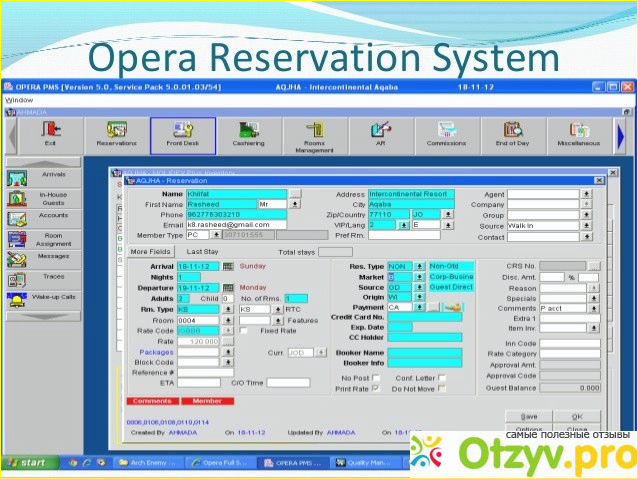Open Rooms Management from the toolbar
The width and height of the screenshot is (638, 479).
[x=314, y=135]
